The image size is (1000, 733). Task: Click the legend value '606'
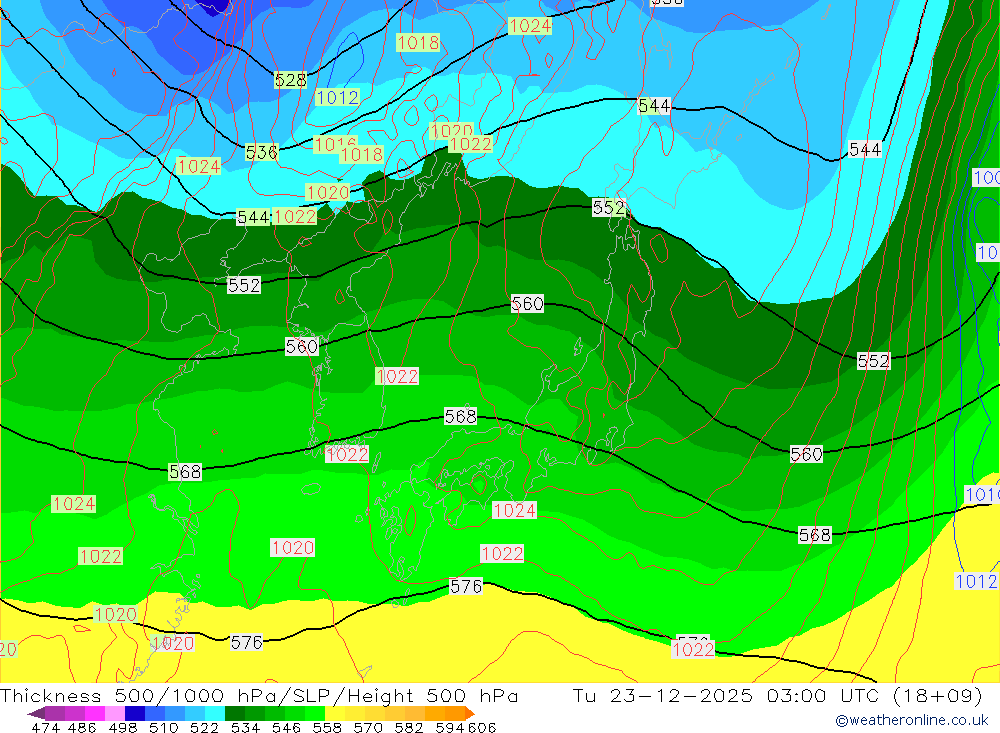pos(482,727)
